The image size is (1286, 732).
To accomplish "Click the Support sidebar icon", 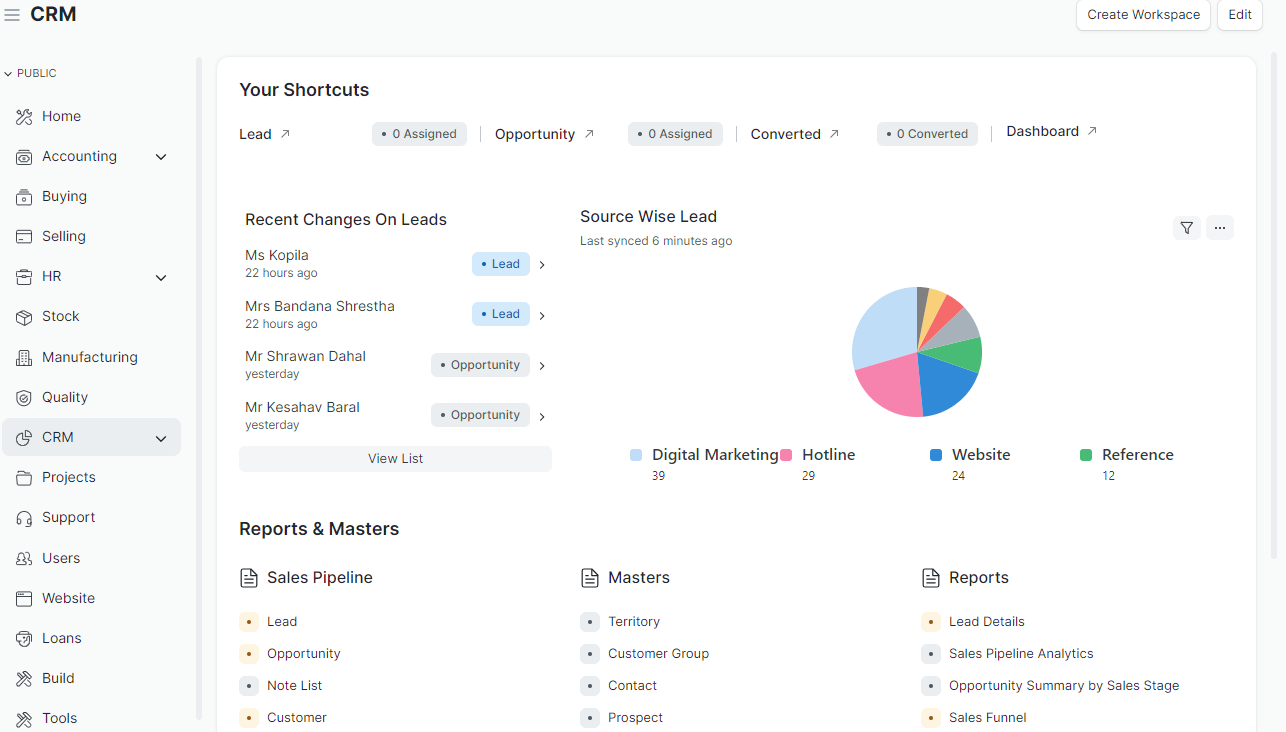I will point(24,517).
